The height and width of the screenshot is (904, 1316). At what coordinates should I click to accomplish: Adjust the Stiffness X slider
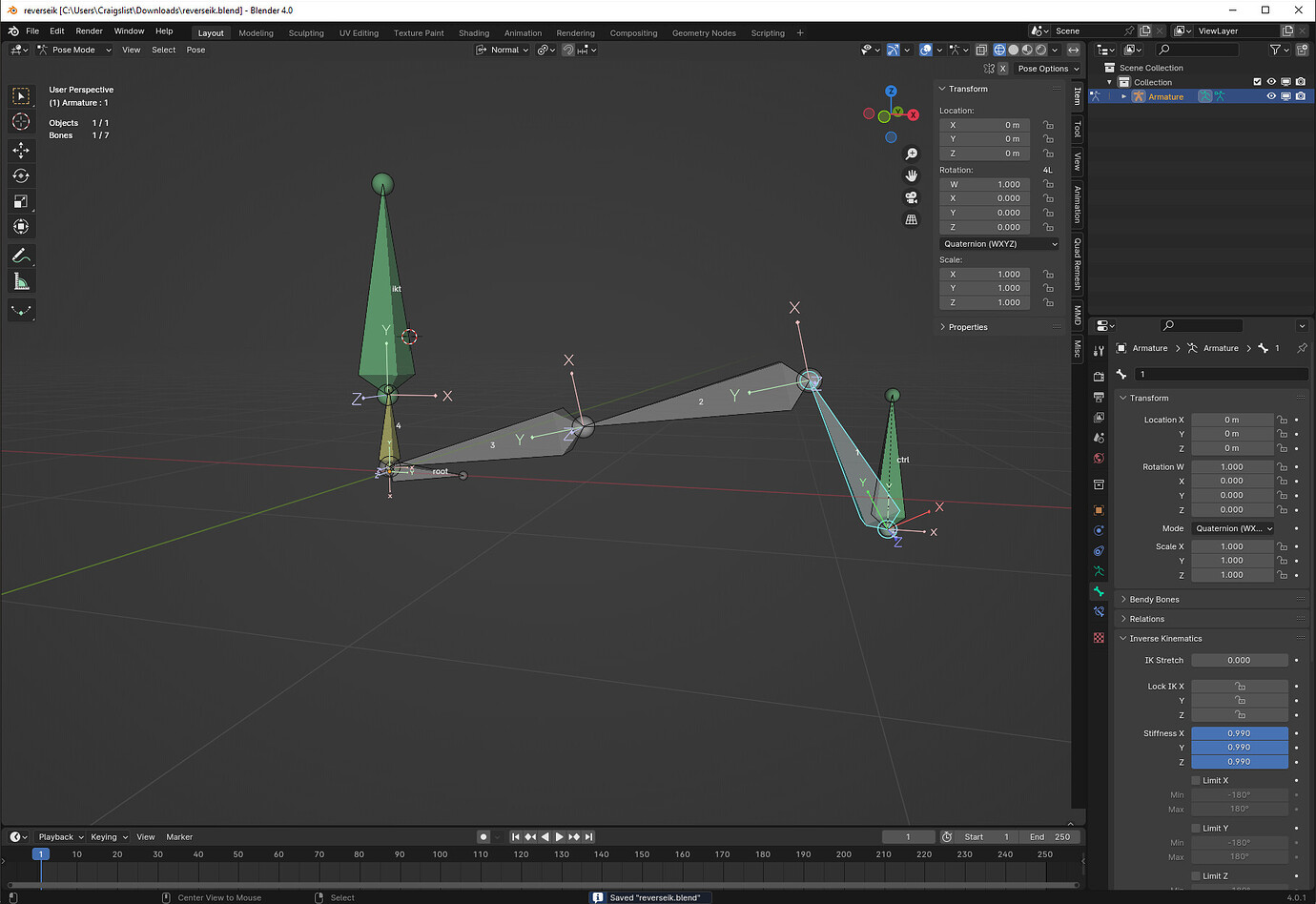tap(1240, 733)
